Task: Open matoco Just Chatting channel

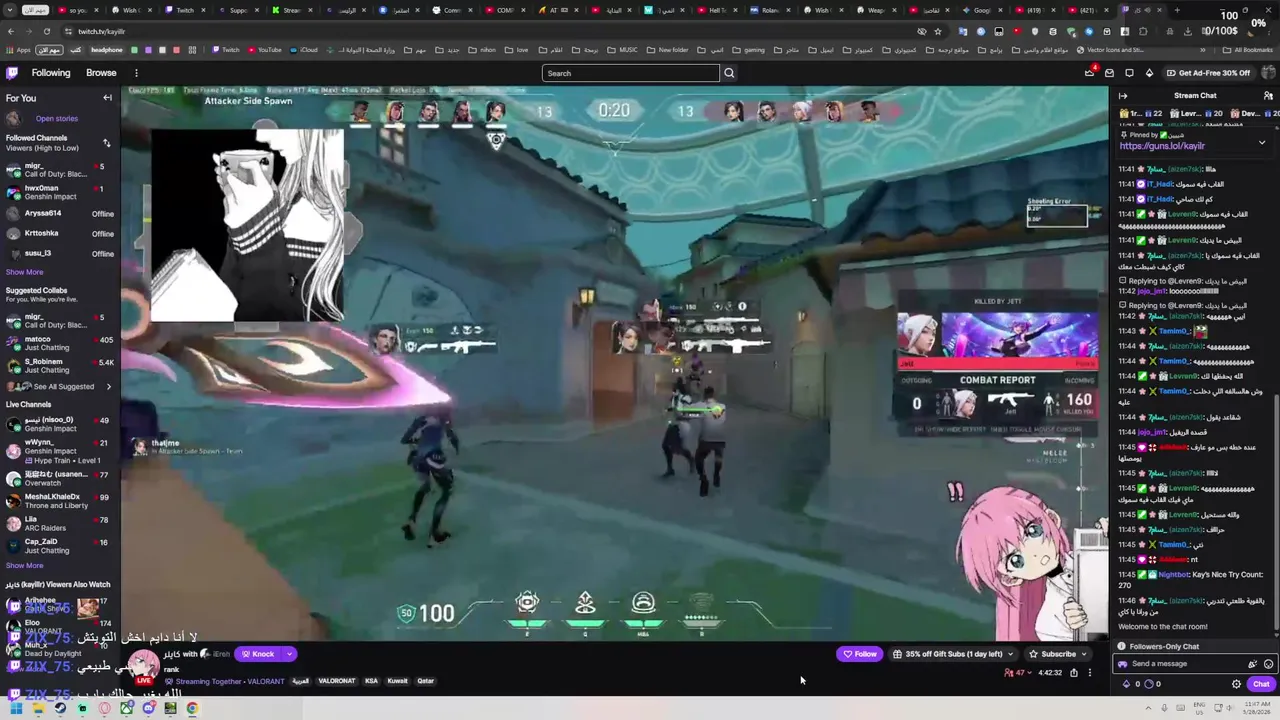Action: (x=60, y=343)
